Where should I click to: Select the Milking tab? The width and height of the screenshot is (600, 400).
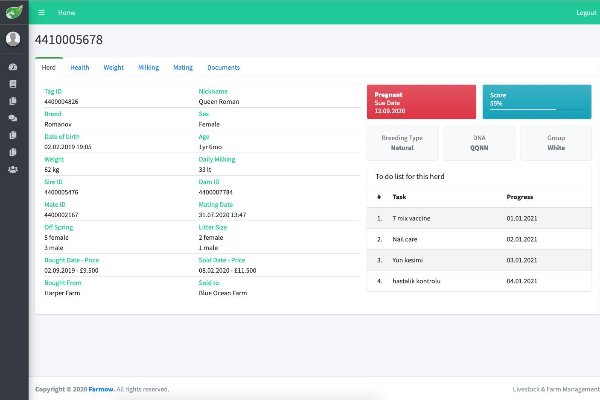click(148, 68)
